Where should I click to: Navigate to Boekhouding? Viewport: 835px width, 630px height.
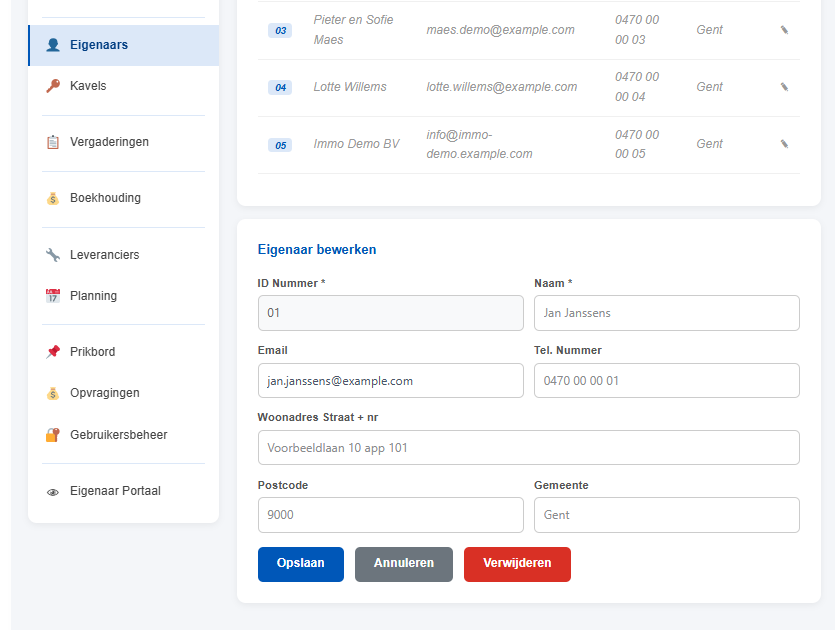[124, 198]
